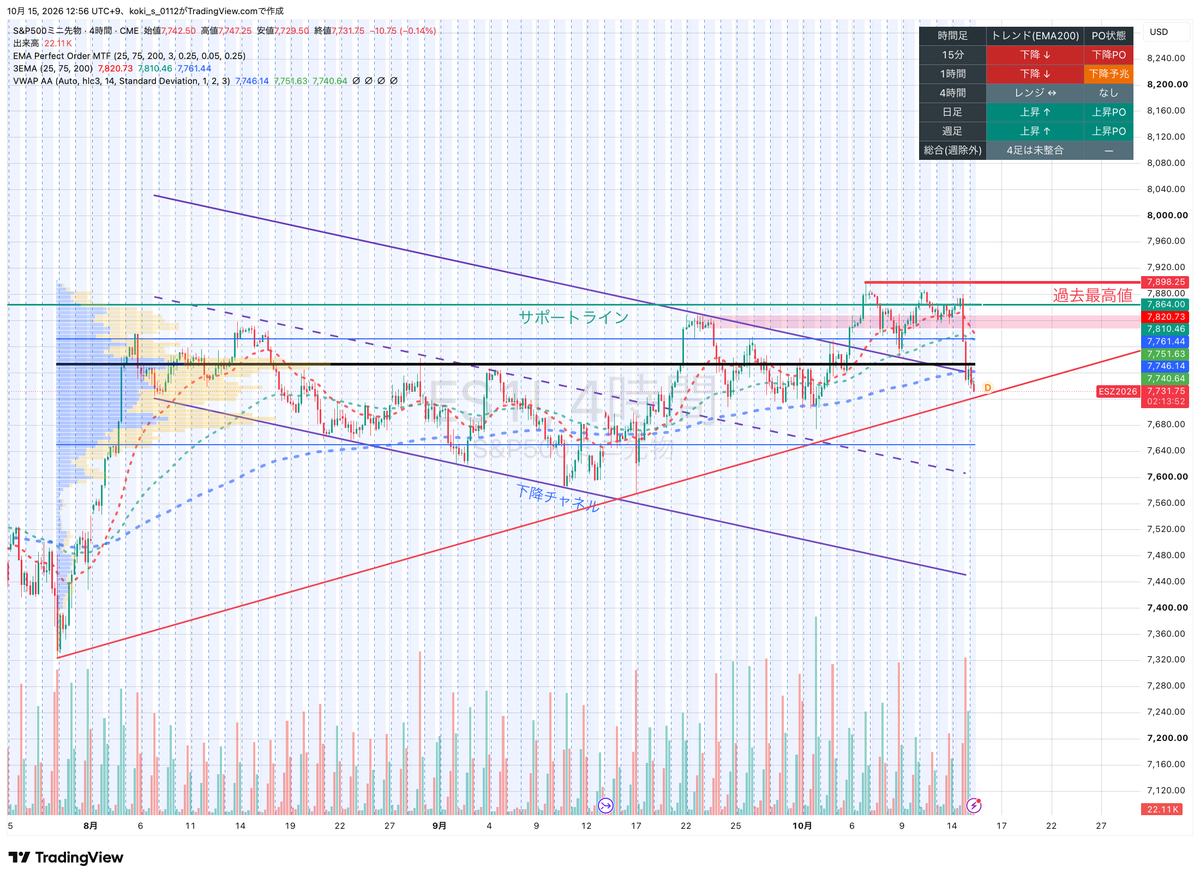Click the purple arrow event icon near September 14
Viewport: 1200px width, 879px height.
click(605, 805)
